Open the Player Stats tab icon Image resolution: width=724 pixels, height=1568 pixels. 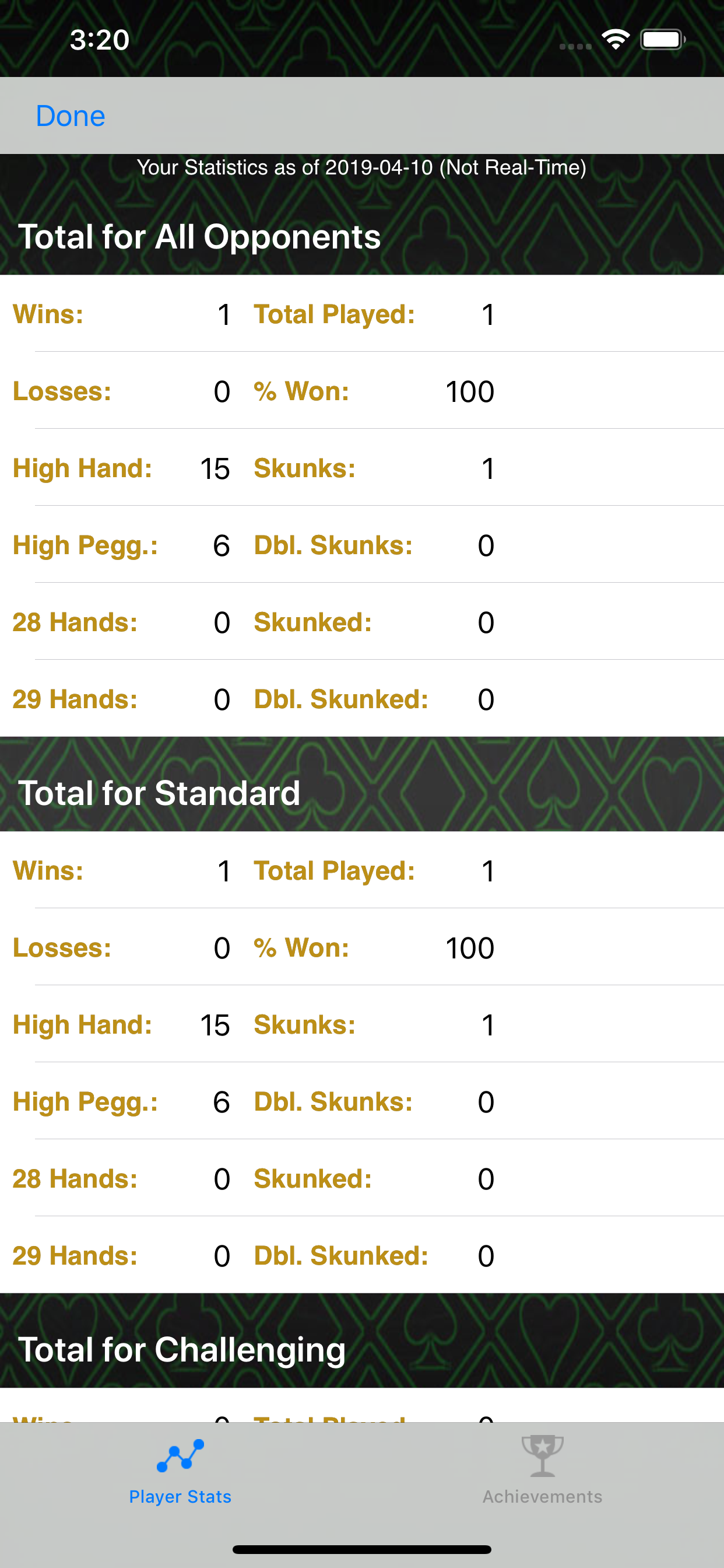click(x=180, y=1455)
